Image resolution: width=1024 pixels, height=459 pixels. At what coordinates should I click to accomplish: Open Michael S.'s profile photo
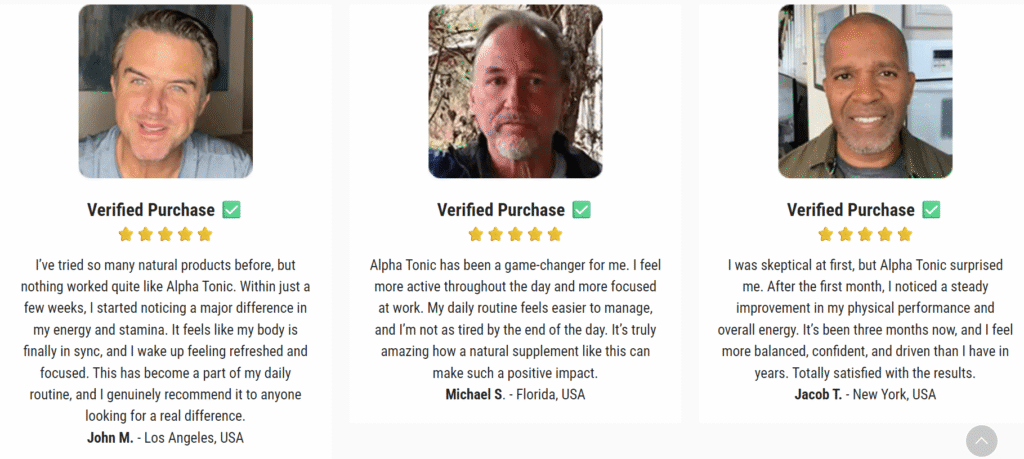[x=515, y=91]
